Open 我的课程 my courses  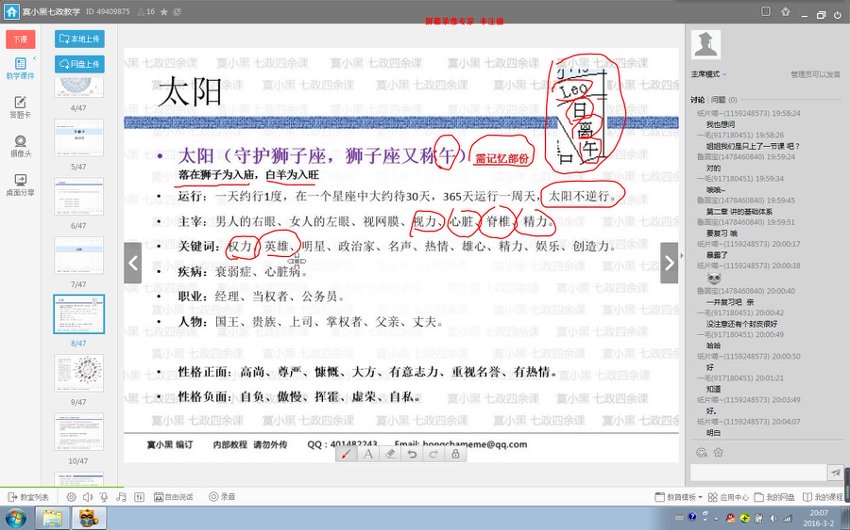pos(823,497)
